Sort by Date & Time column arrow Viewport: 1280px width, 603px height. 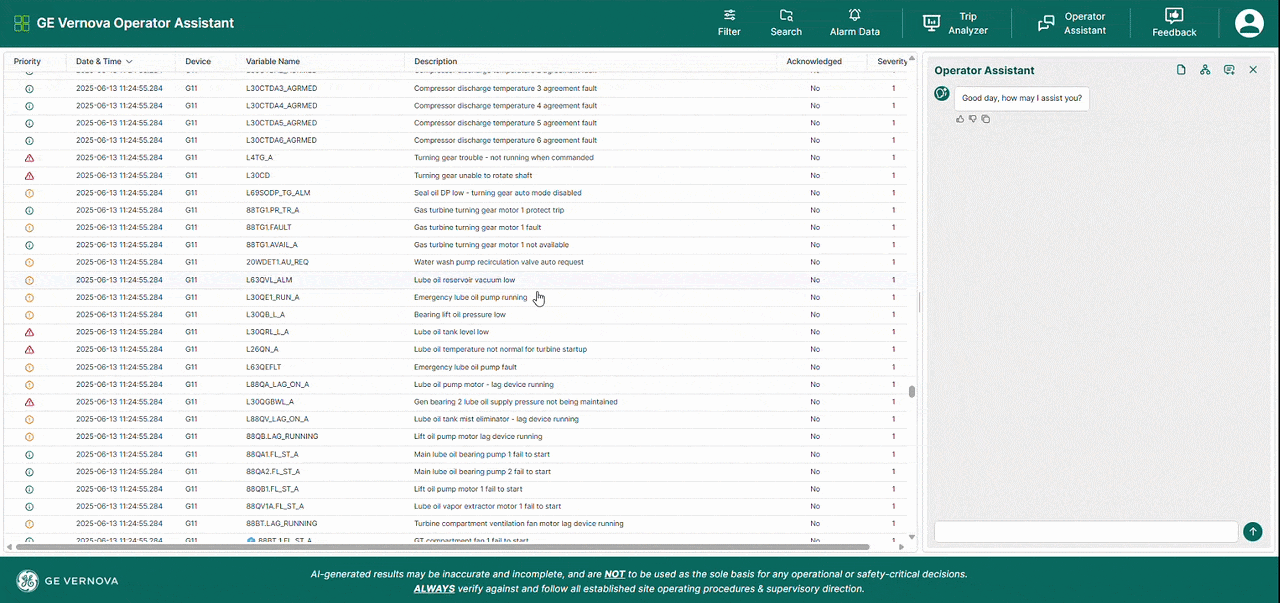[x=129, y=62]
